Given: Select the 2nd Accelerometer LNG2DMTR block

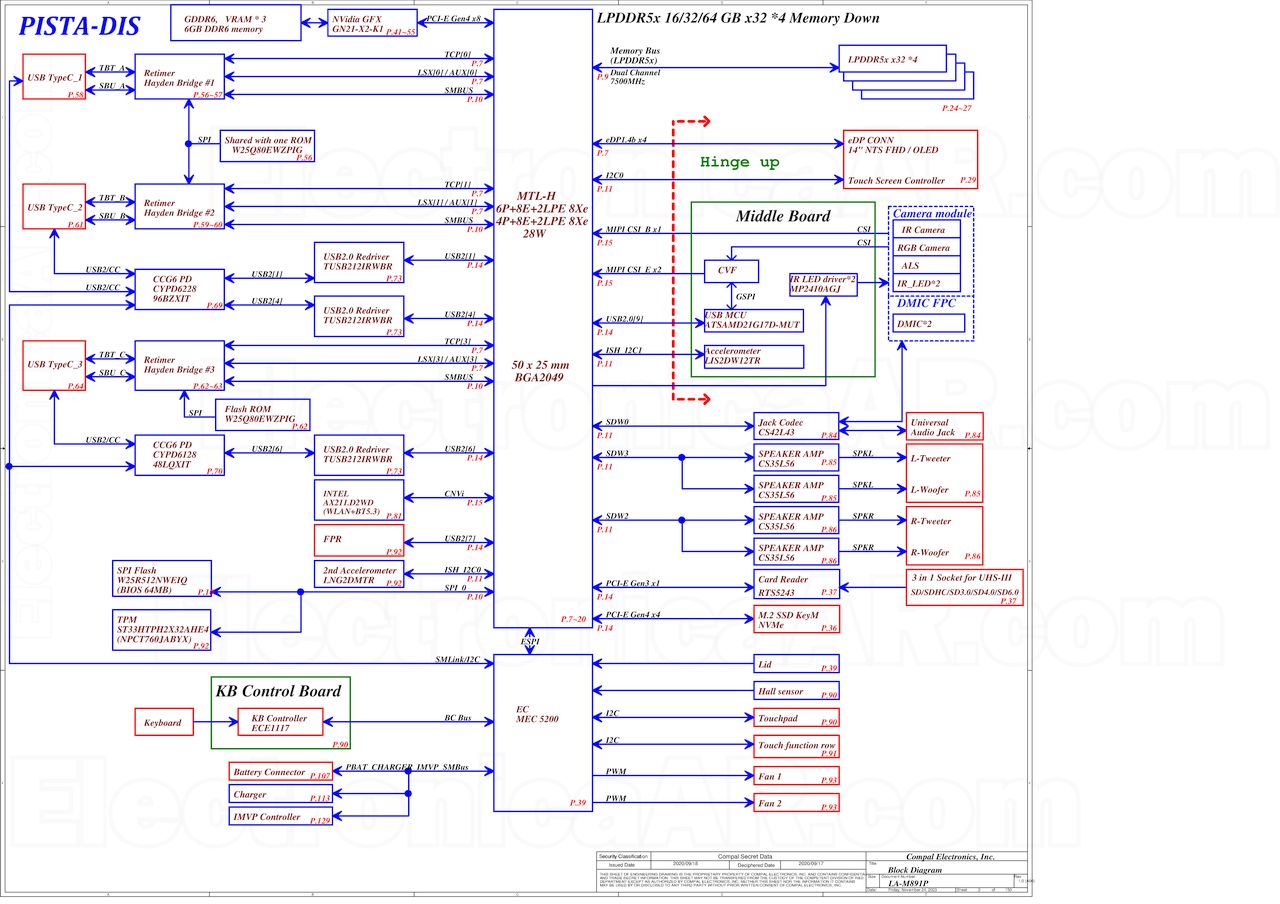Looking at the screenshot, I should (359, 575).
